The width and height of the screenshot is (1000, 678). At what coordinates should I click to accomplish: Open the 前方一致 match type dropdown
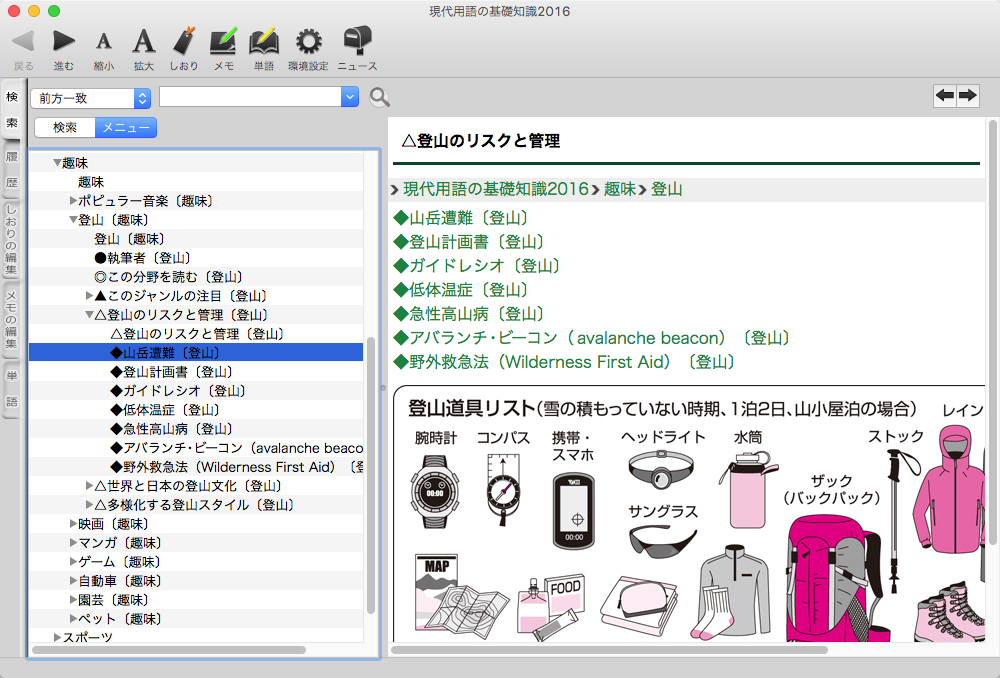90,97
